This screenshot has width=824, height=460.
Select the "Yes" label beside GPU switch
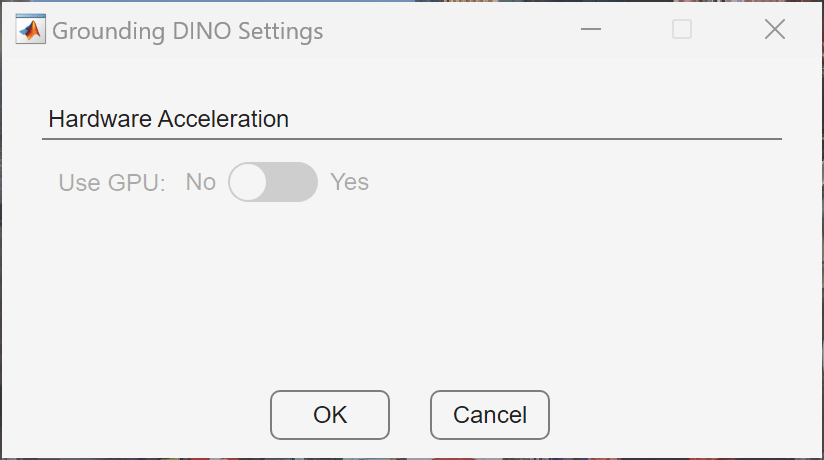pos(350,182)
